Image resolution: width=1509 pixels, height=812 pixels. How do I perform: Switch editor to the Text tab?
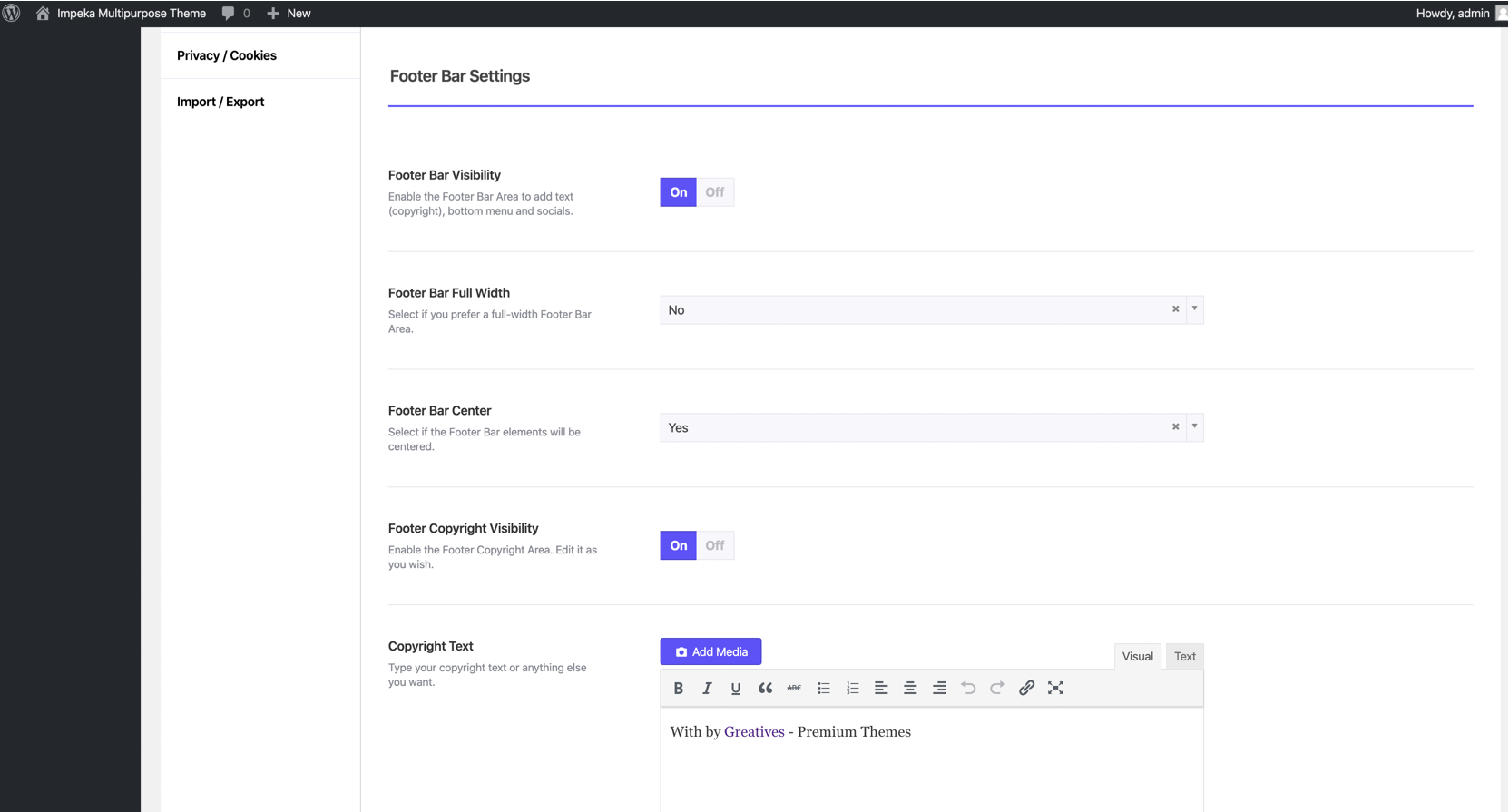pos(1184,656)
